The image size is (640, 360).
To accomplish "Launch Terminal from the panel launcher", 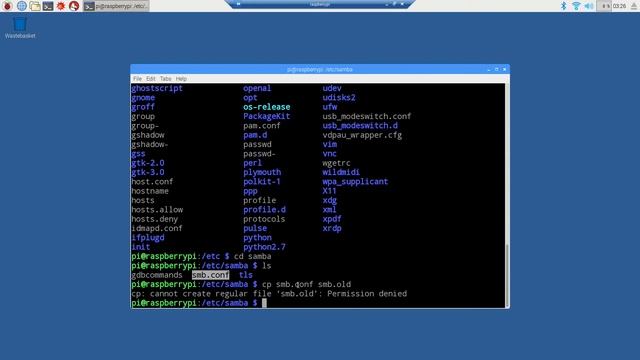I will point(48,6).
